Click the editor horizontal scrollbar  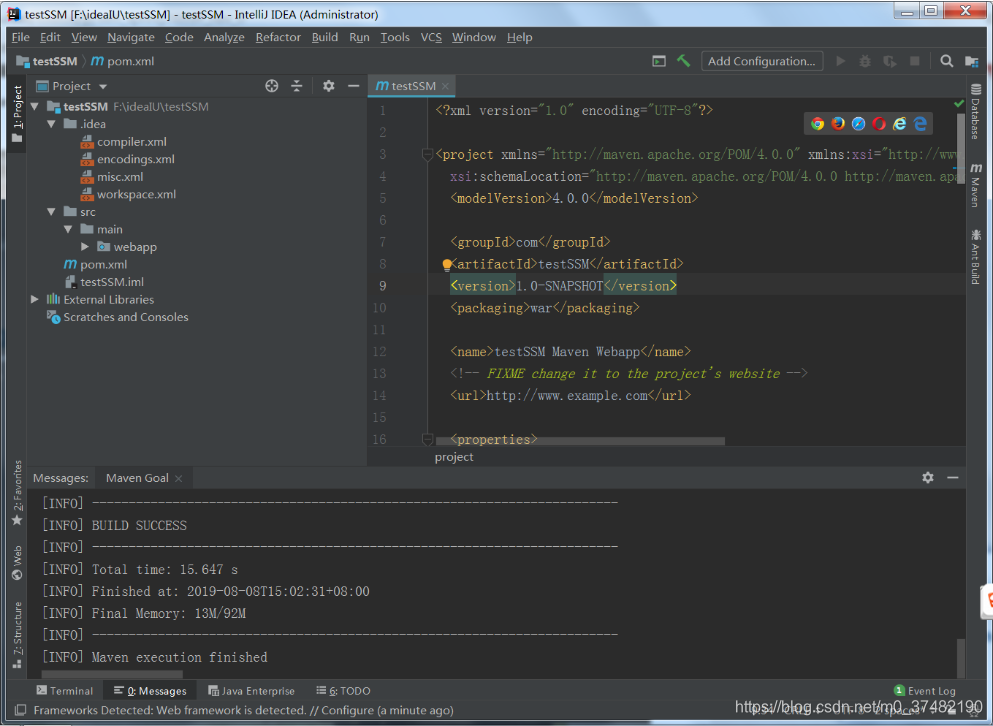579,441
